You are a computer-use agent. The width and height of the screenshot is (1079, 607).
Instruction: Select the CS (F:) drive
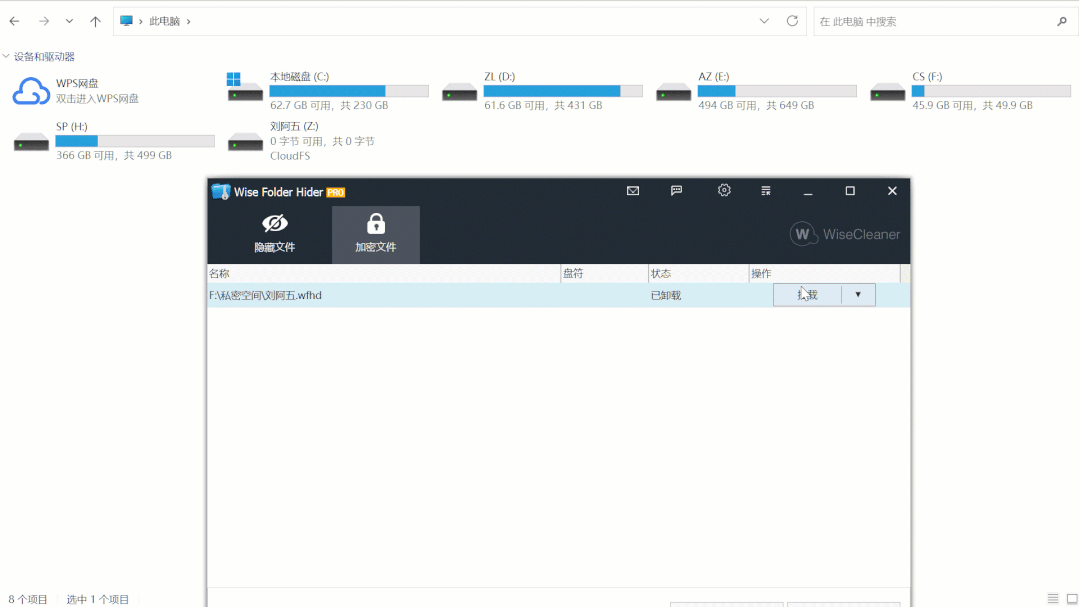pyautogui.click(x=970, y=91)
